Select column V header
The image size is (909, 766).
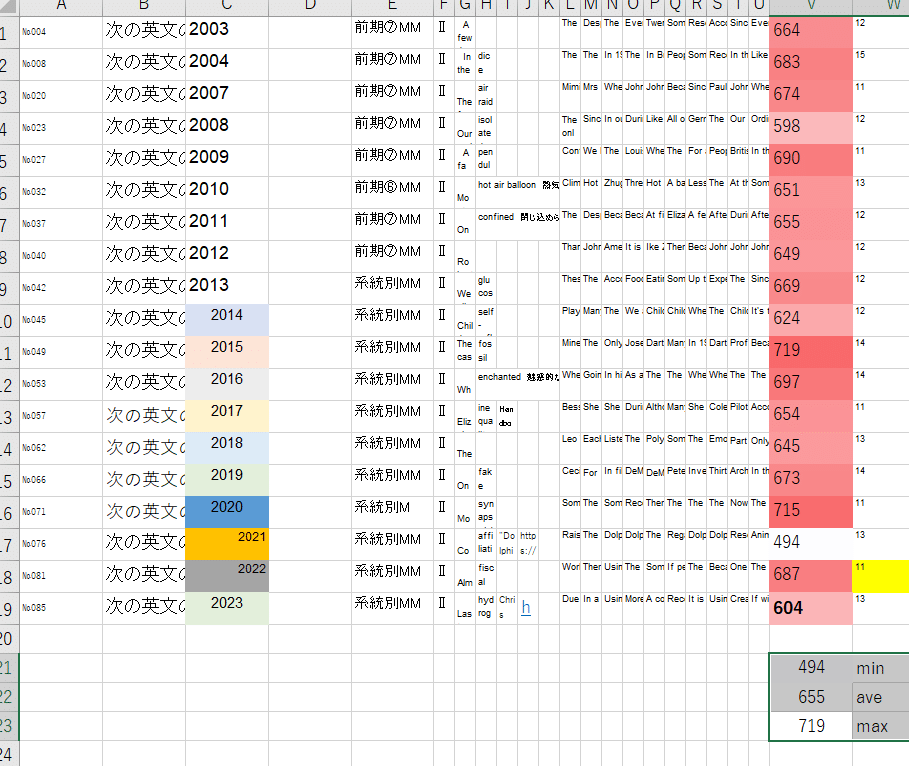(810, 7)
